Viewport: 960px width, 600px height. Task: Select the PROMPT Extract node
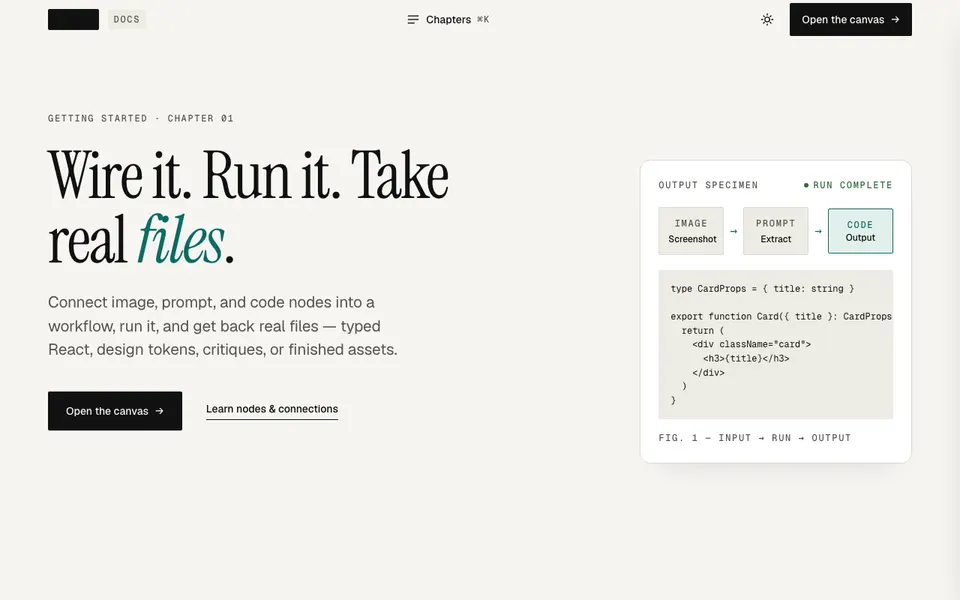pos(776,231)
